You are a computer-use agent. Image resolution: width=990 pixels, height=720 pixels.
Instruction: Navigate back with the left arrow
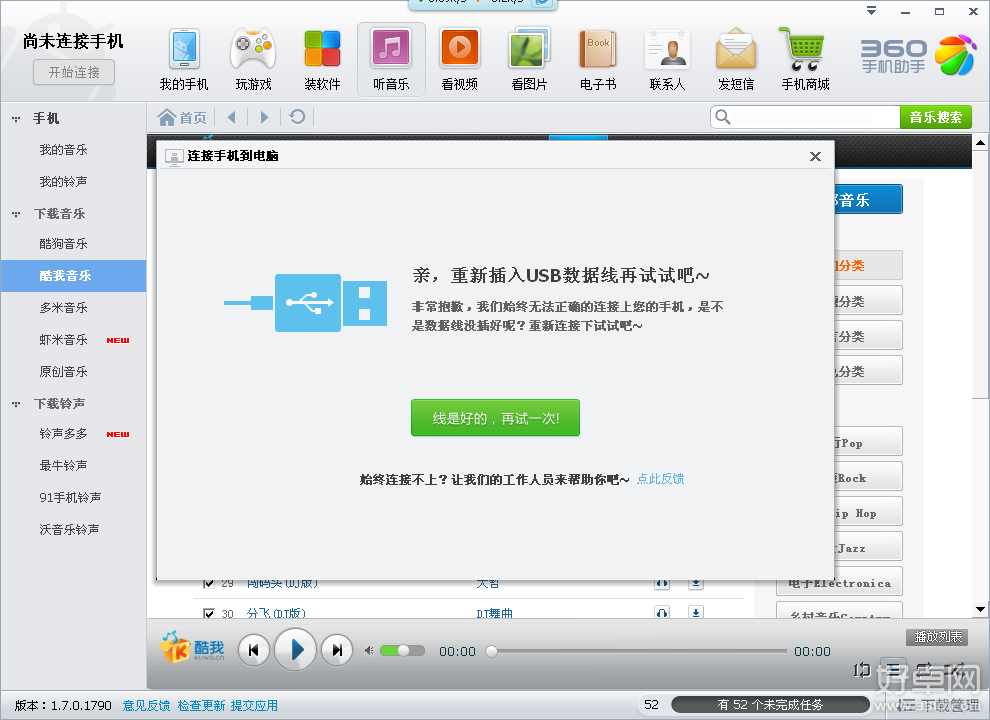pos(231,117)
